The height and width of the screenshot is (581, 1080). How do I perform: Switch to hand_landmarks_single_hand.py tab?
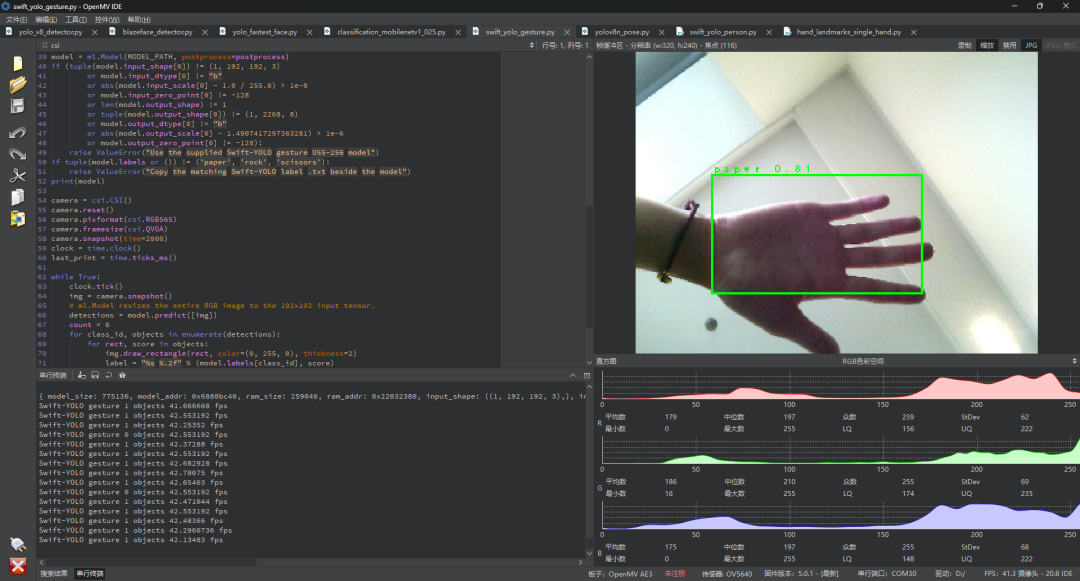click(x=849, y=32)
